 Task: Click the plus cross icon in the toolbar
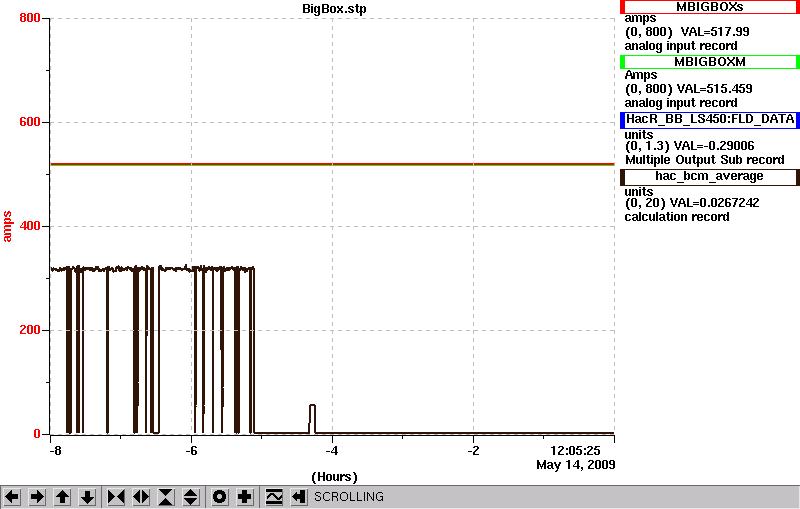click(x=245, y=496)
